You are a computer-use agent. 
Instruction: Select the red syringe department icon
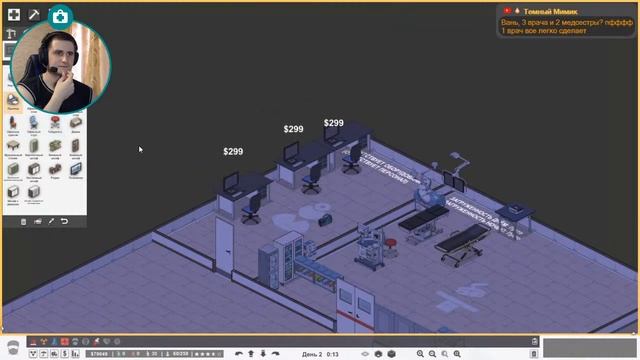[96, 341]
